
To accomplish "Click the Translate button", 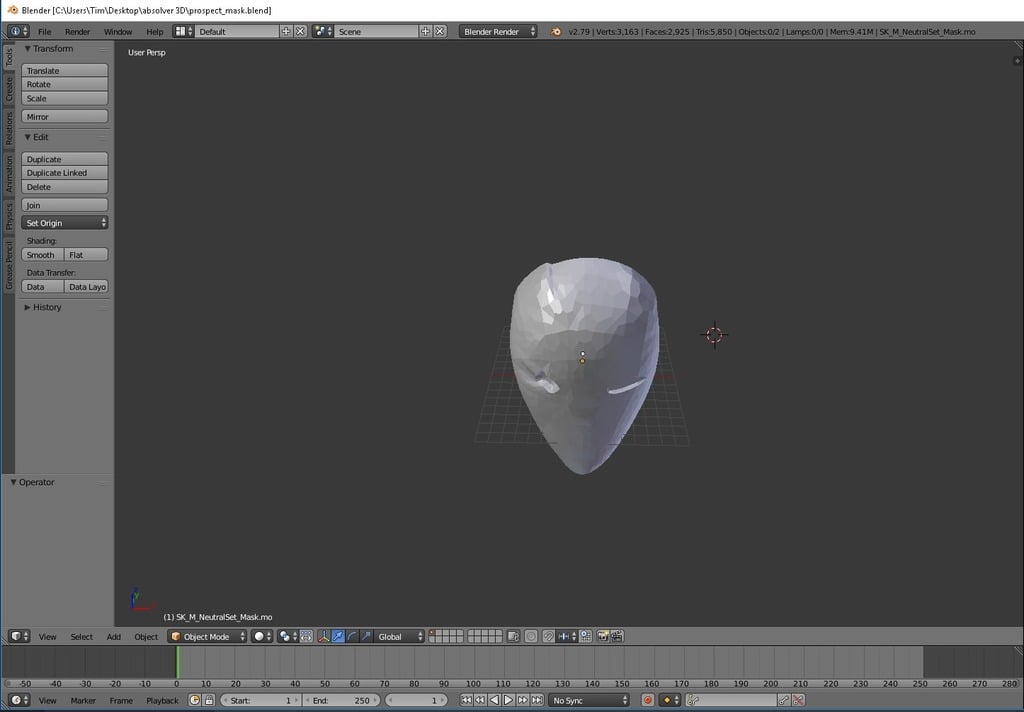I will [65, 71].
